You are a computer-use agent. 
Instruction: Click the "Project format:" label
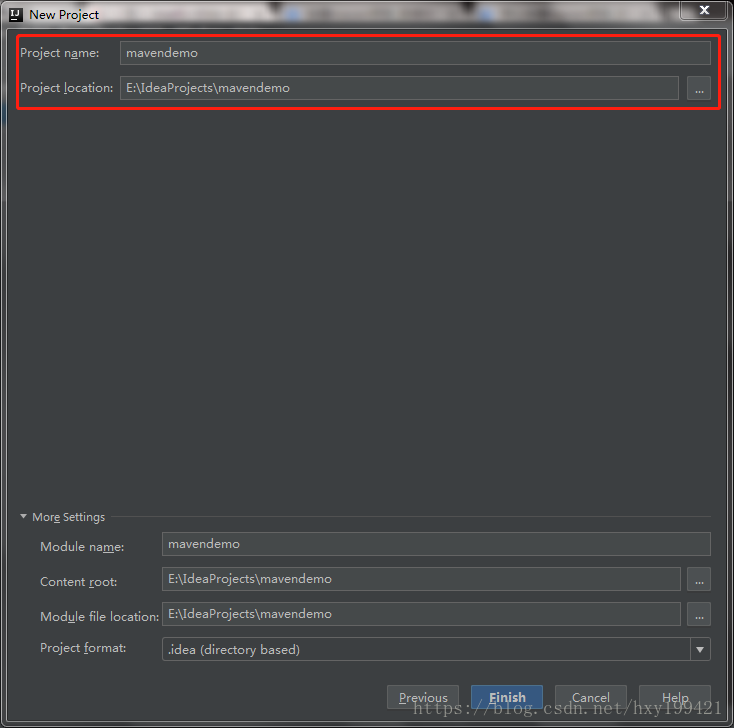click(83, 648)
